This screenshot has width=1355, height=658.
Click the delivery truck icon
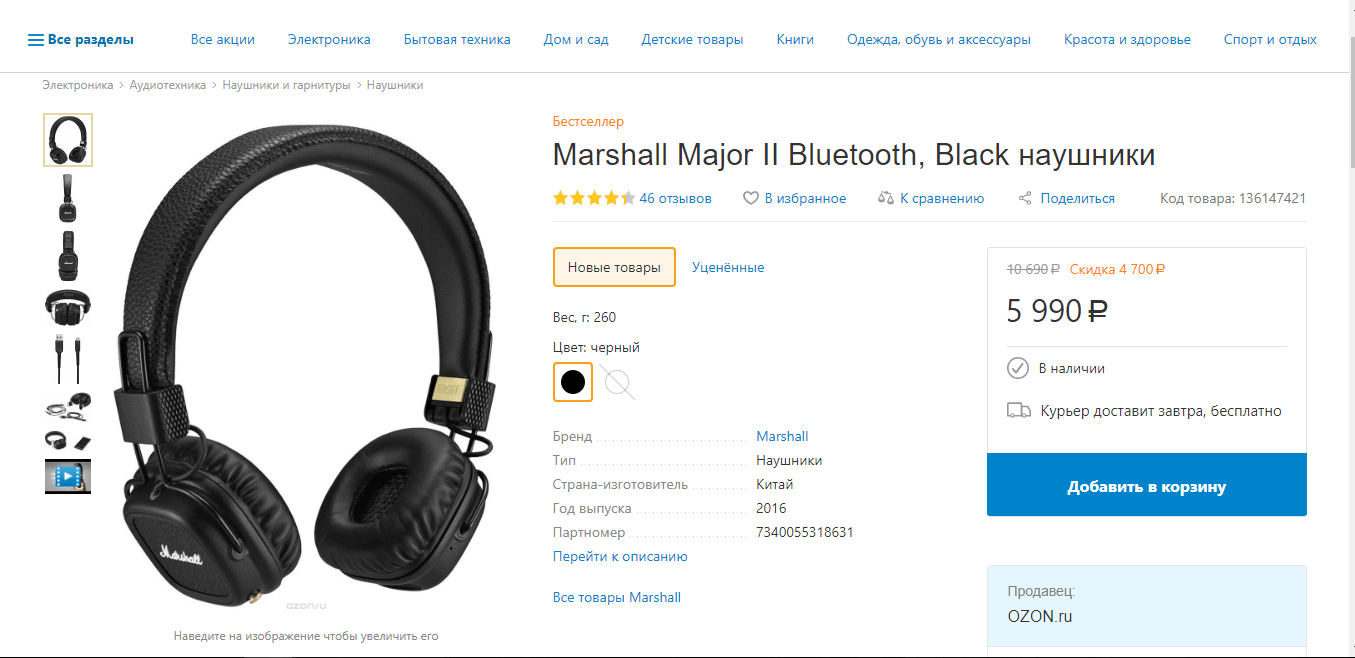[1018, 410]
